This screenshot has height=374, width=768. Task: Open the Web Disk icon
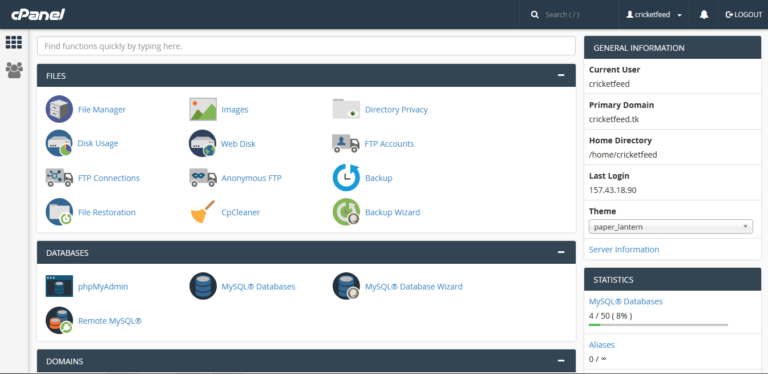203,143
